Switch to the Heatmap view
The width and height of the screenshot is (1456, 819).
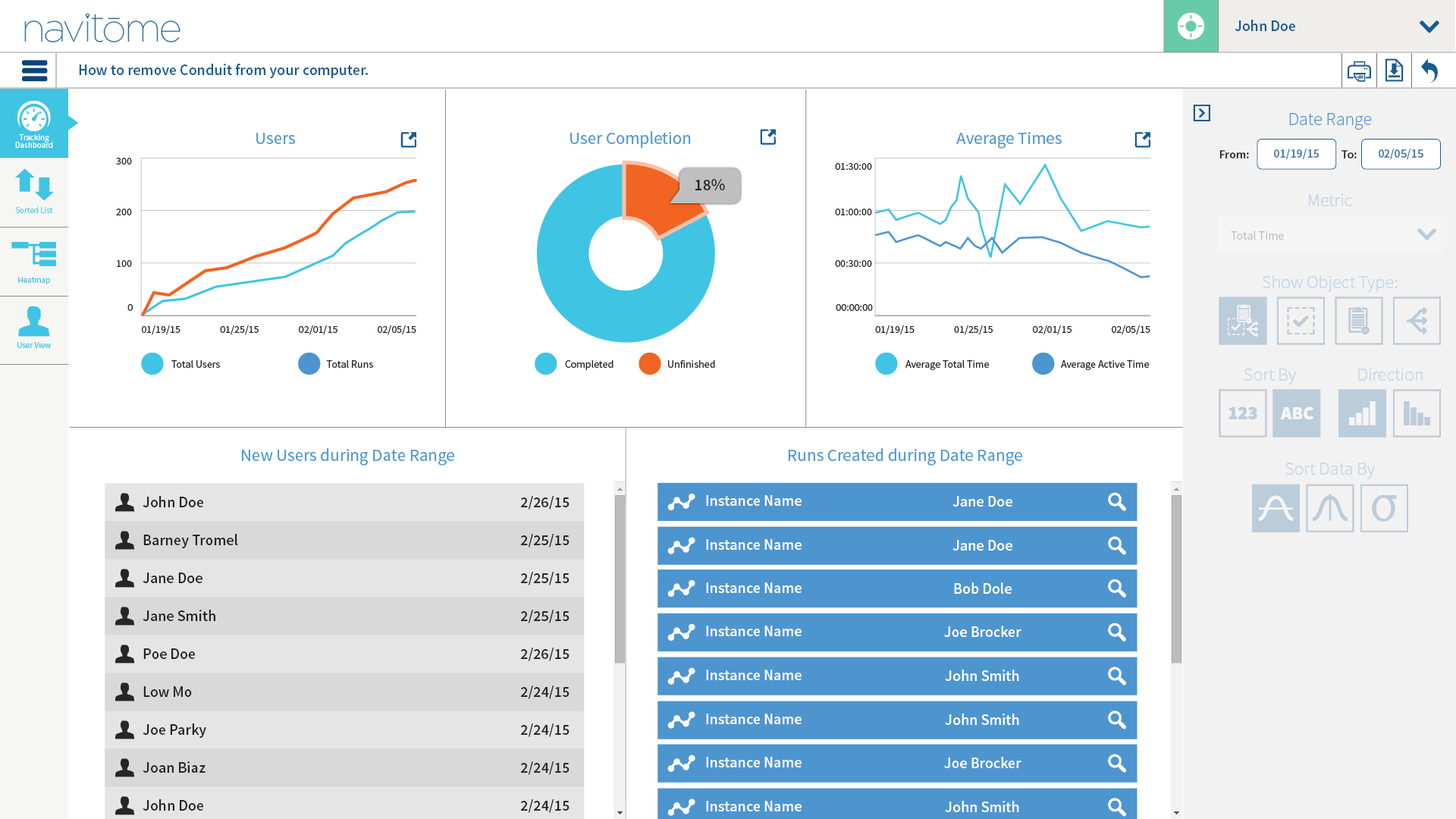(x=34, y=262)
